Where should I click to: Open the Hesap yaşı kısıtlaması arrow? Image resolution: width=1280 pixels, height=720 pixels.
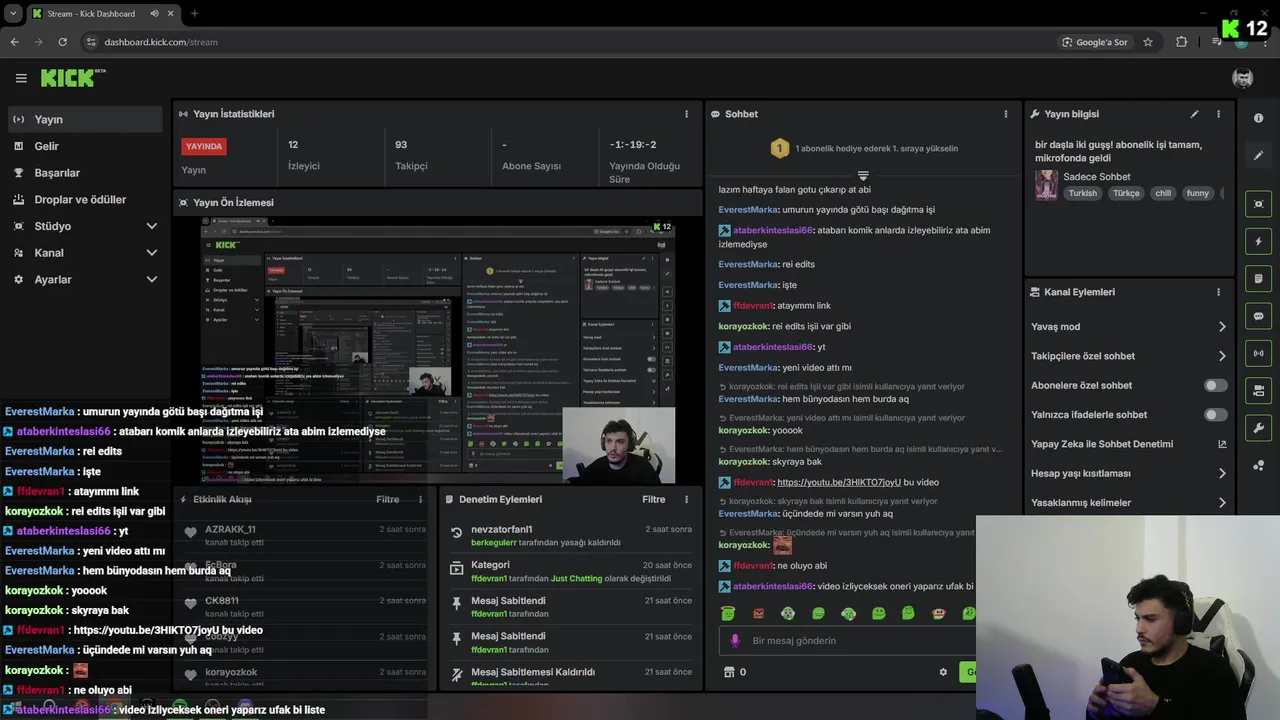point(1222,473)
